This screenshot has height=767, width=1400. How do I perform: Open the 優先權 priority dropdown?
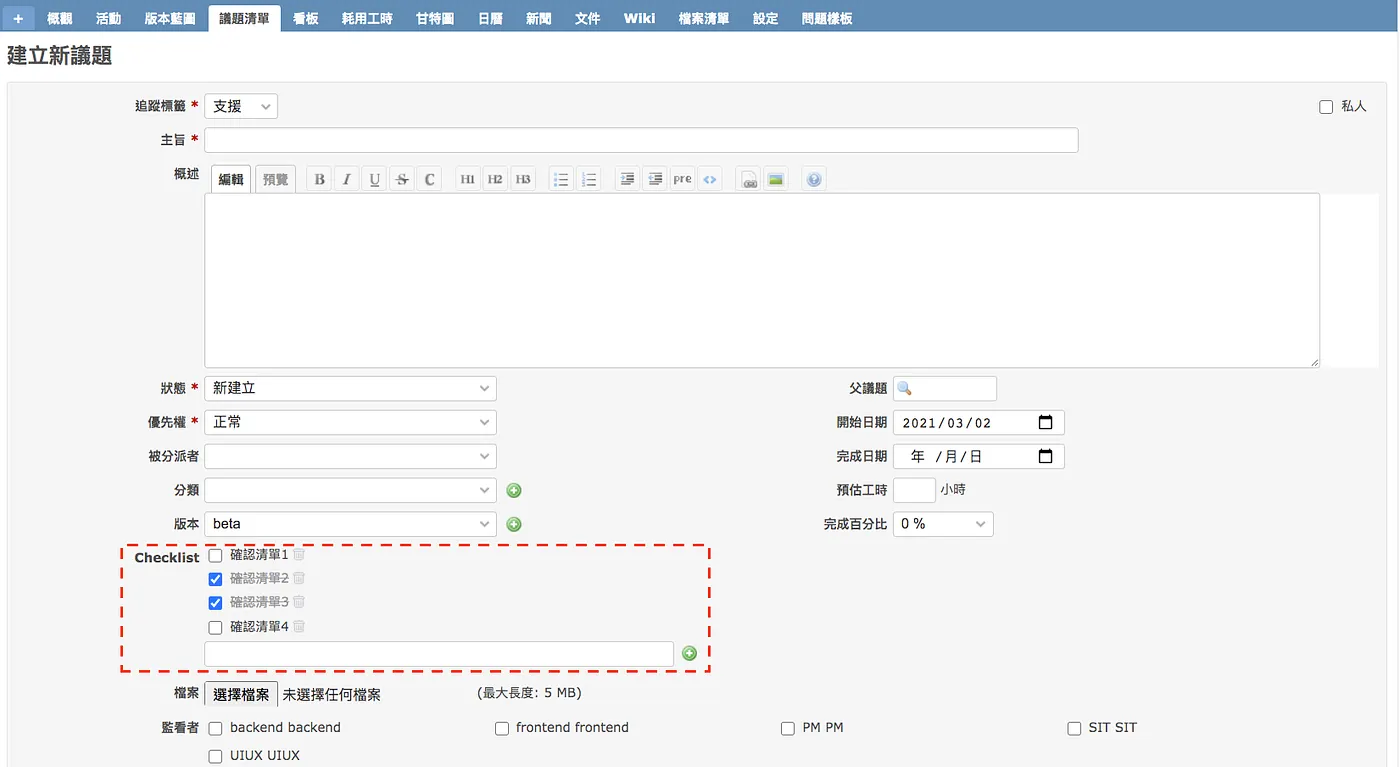click(350, 422)
